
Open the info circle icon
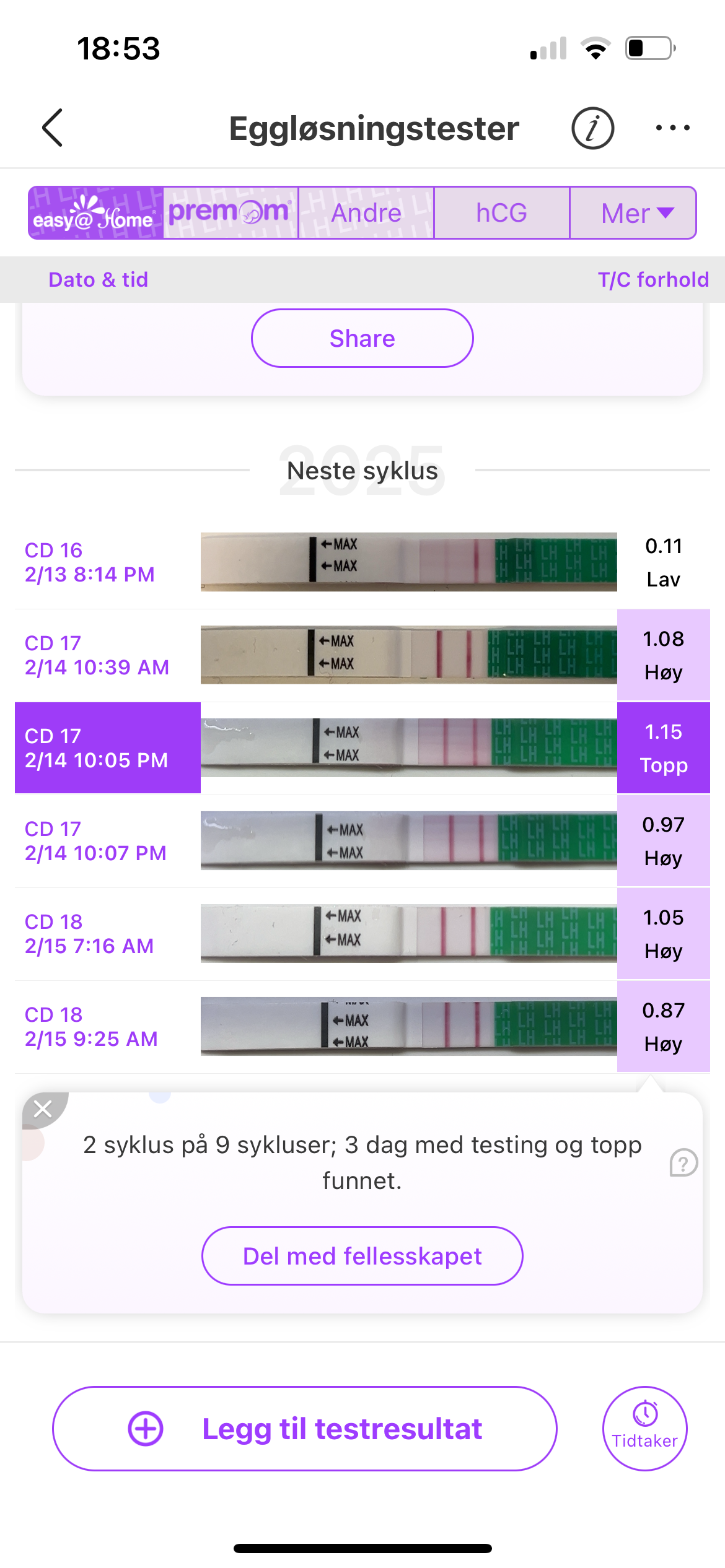pos(592,128)
